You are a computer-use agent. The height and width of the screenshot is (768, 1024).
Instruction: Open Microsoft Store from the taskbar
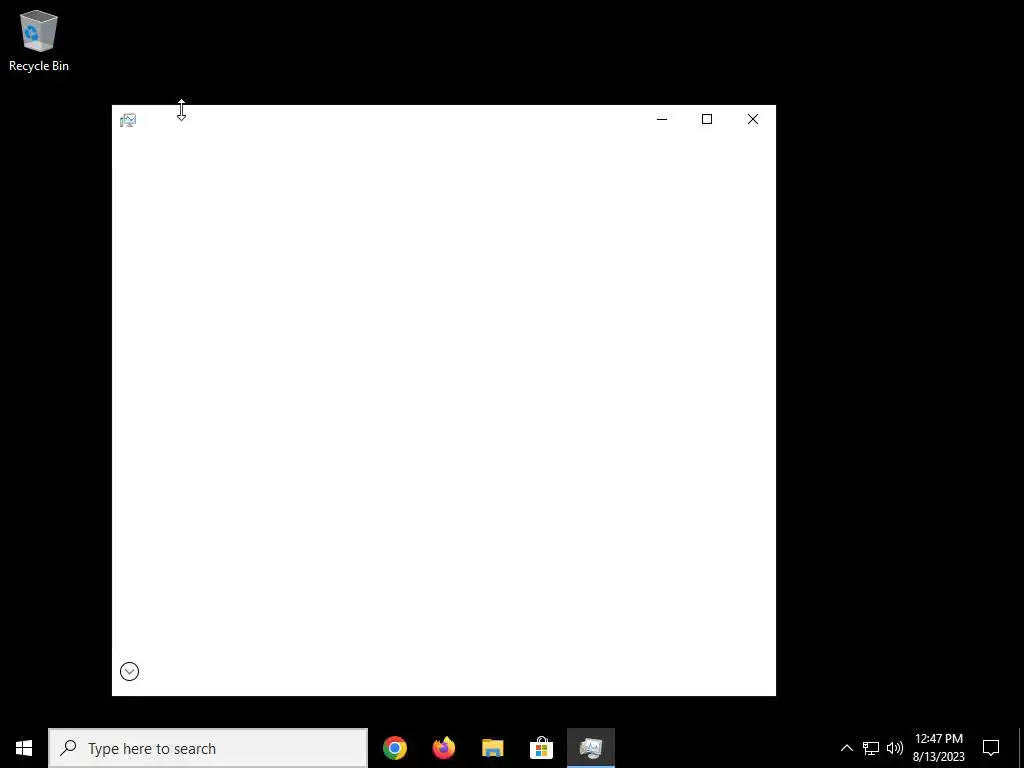click(x=541, y=748)
